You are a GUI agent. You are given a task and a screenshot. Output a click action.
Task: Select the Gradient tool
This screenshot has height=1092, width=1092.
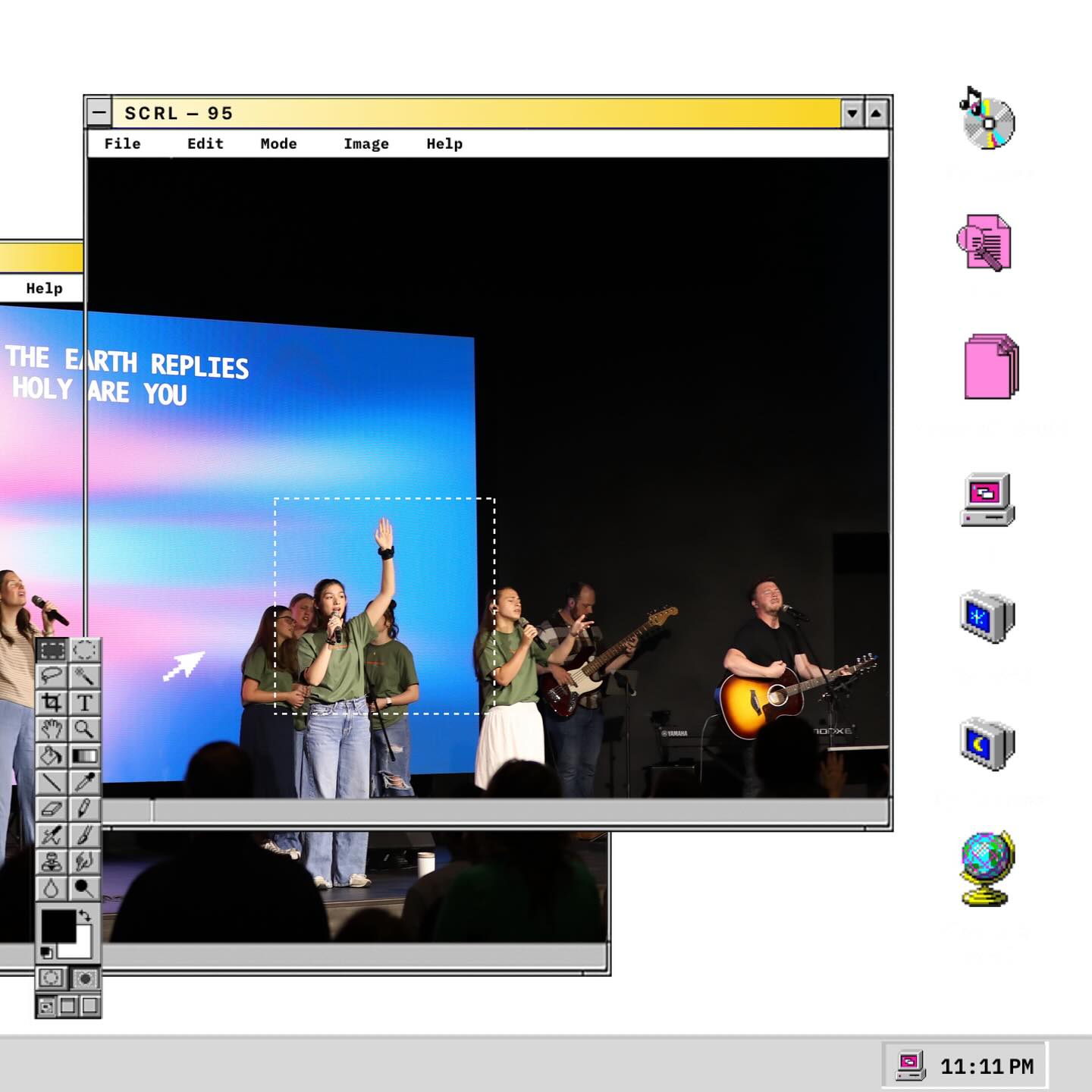85,755
